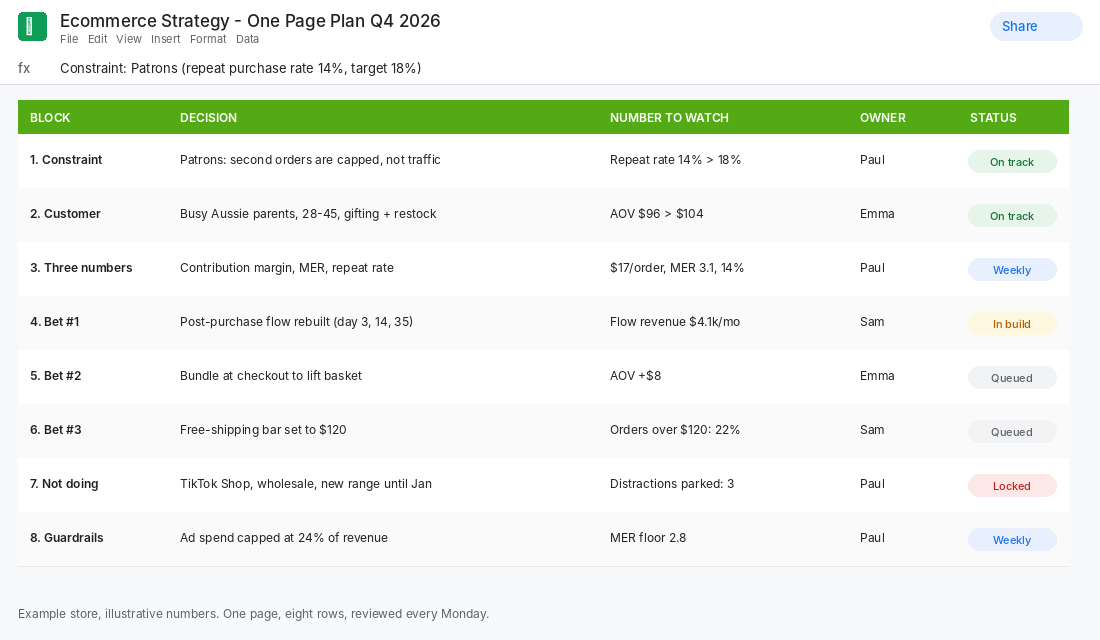Select 'Contribution margin, MER, repeat rate' cell
This screenshot has height=640, width=1100.
[287, 268]
